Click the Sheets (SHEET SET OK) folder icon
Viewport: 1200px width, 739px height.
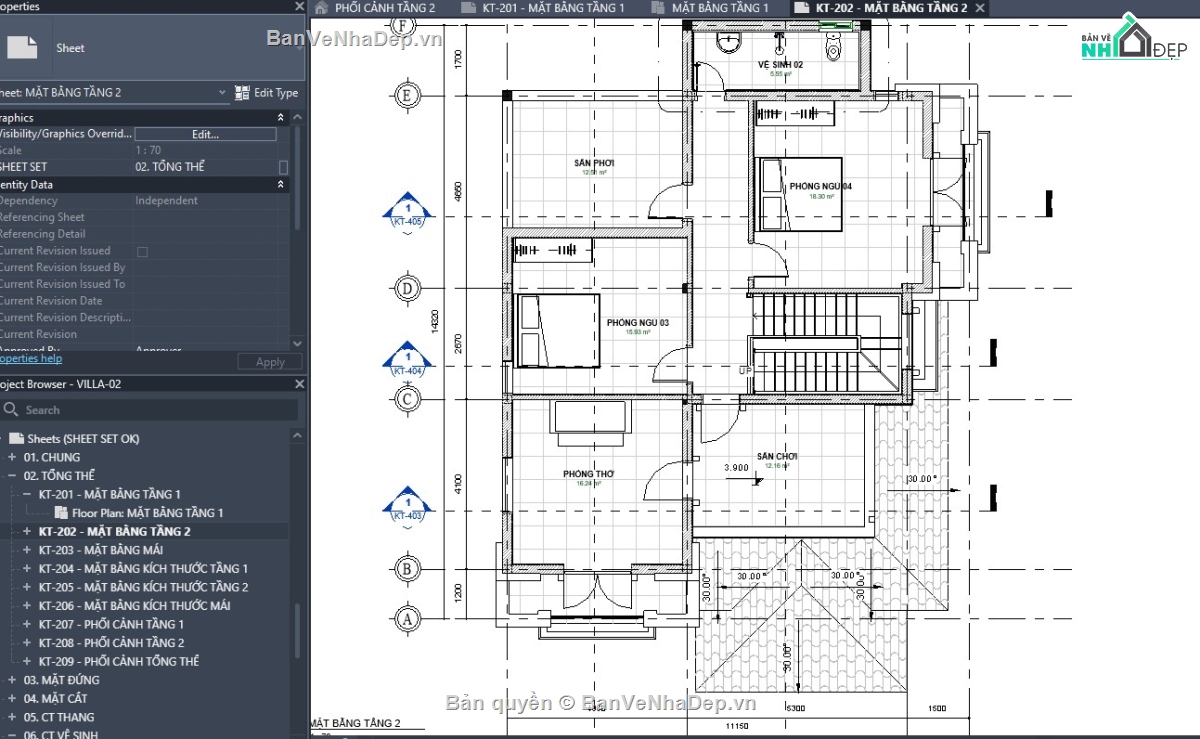[19, 437]
